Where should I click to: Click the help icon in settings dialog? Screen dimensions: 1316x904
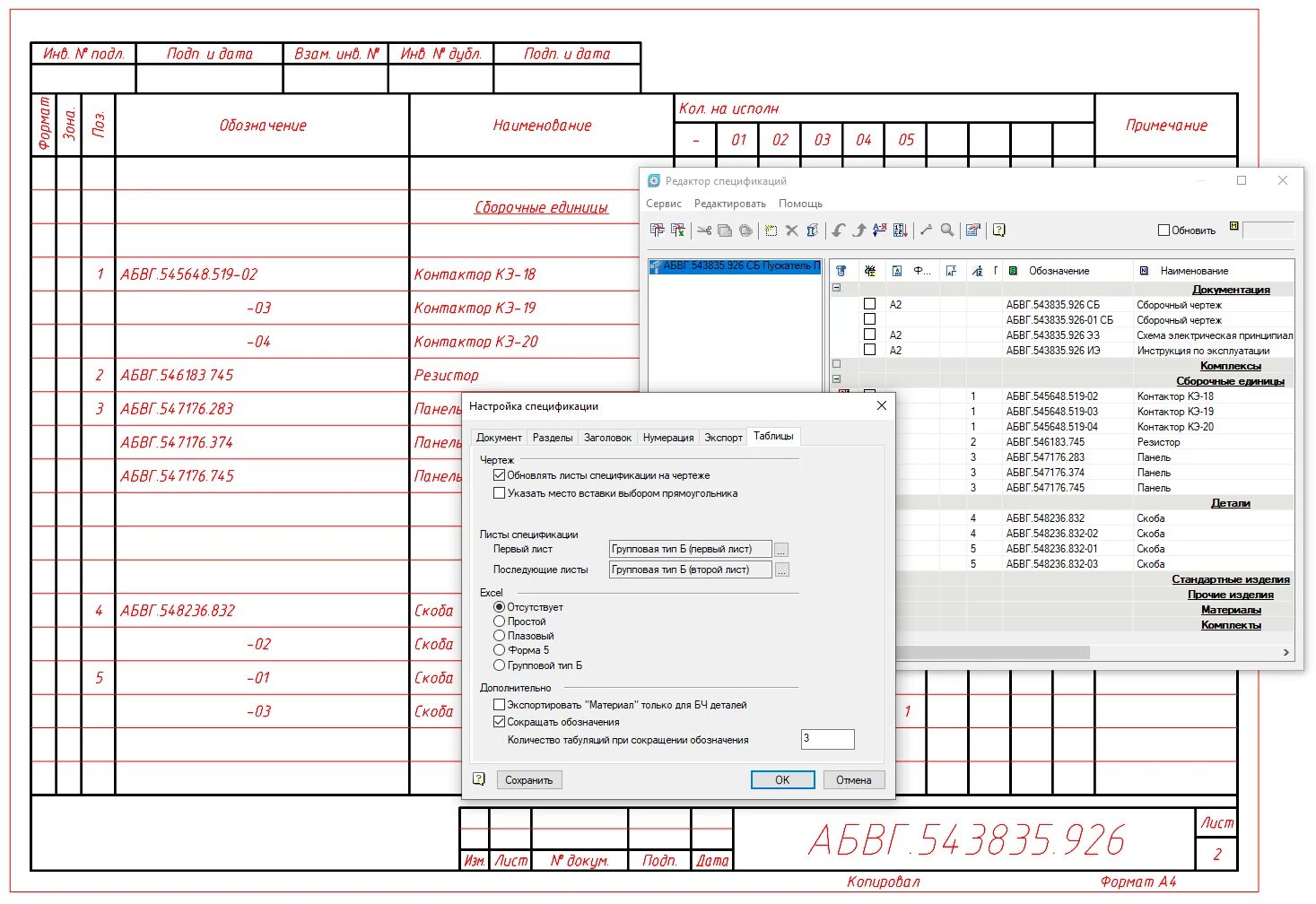click(479, 779)
